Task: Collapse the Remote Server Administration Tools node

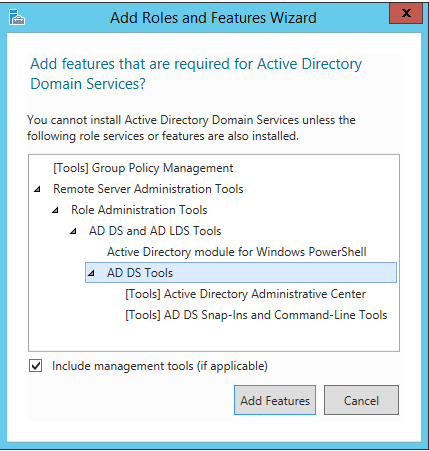Action: [x=37, y=189]
